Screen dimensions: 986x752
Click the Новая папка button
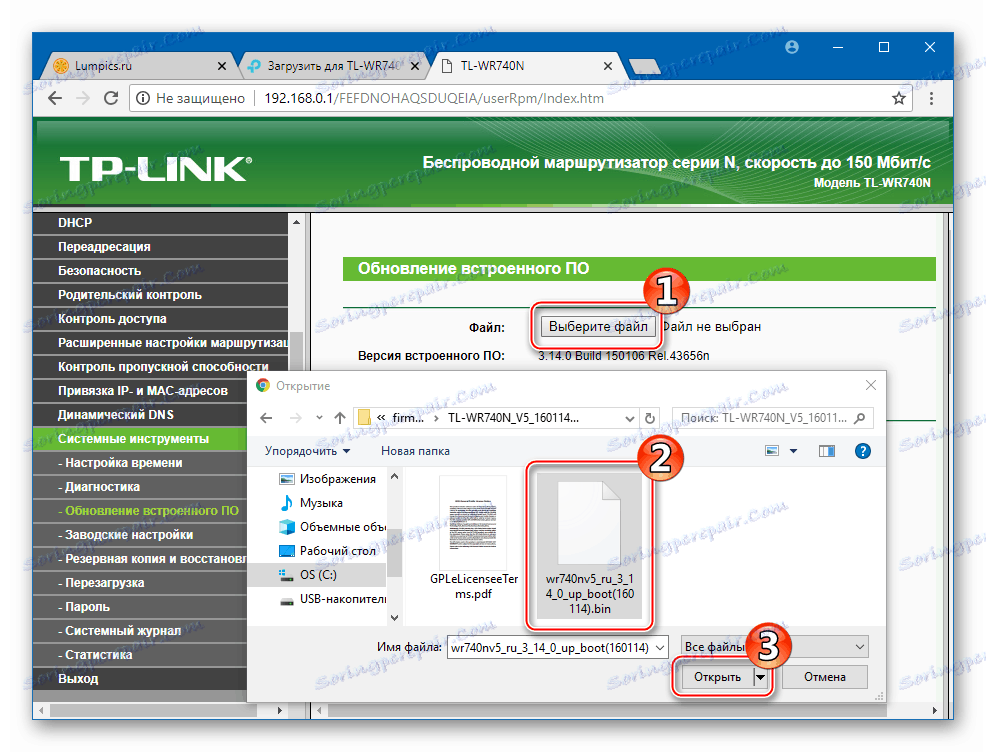point(415,451)
